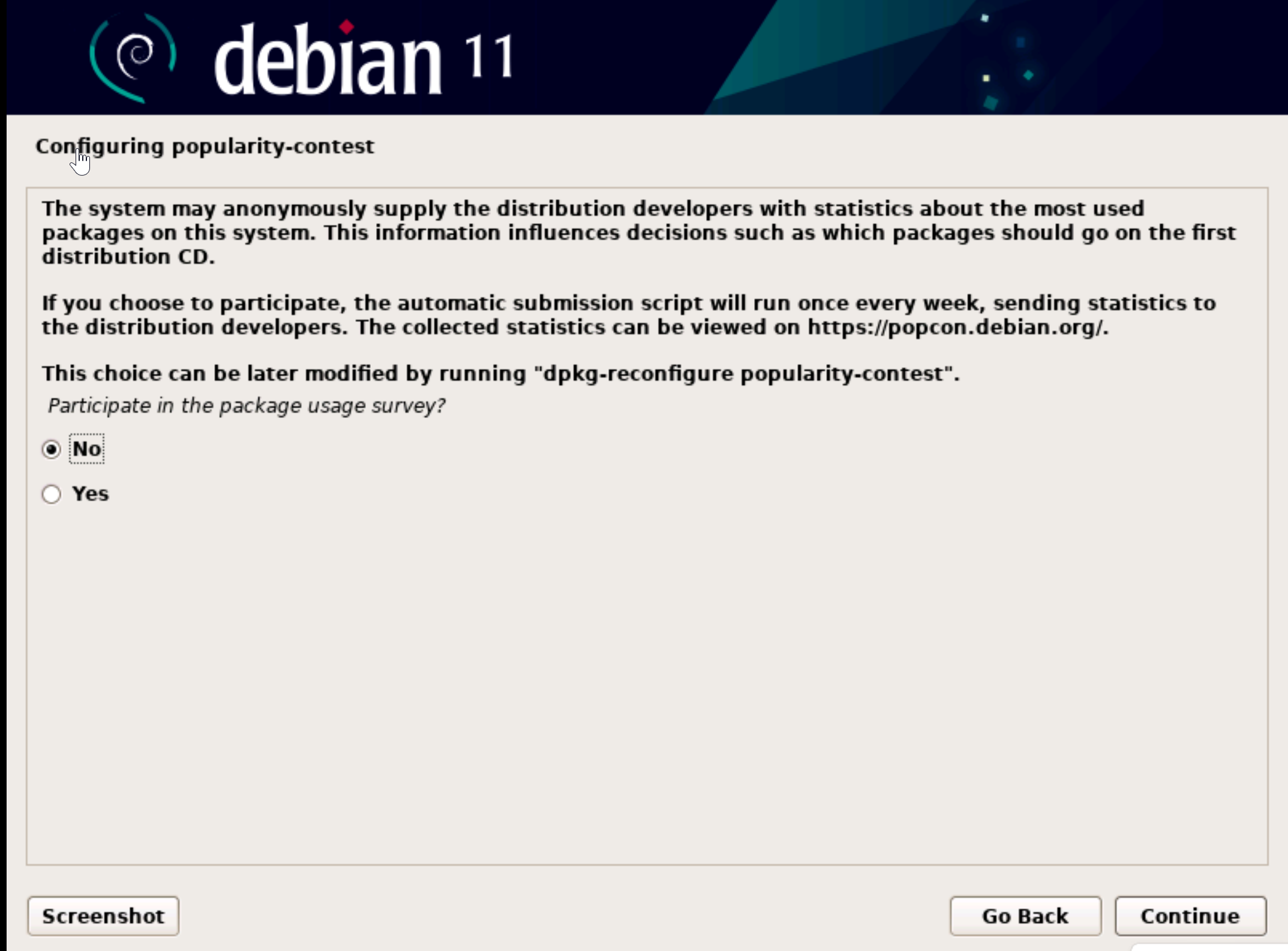Click the empty area below the Yes option

[x=647, y=684]
